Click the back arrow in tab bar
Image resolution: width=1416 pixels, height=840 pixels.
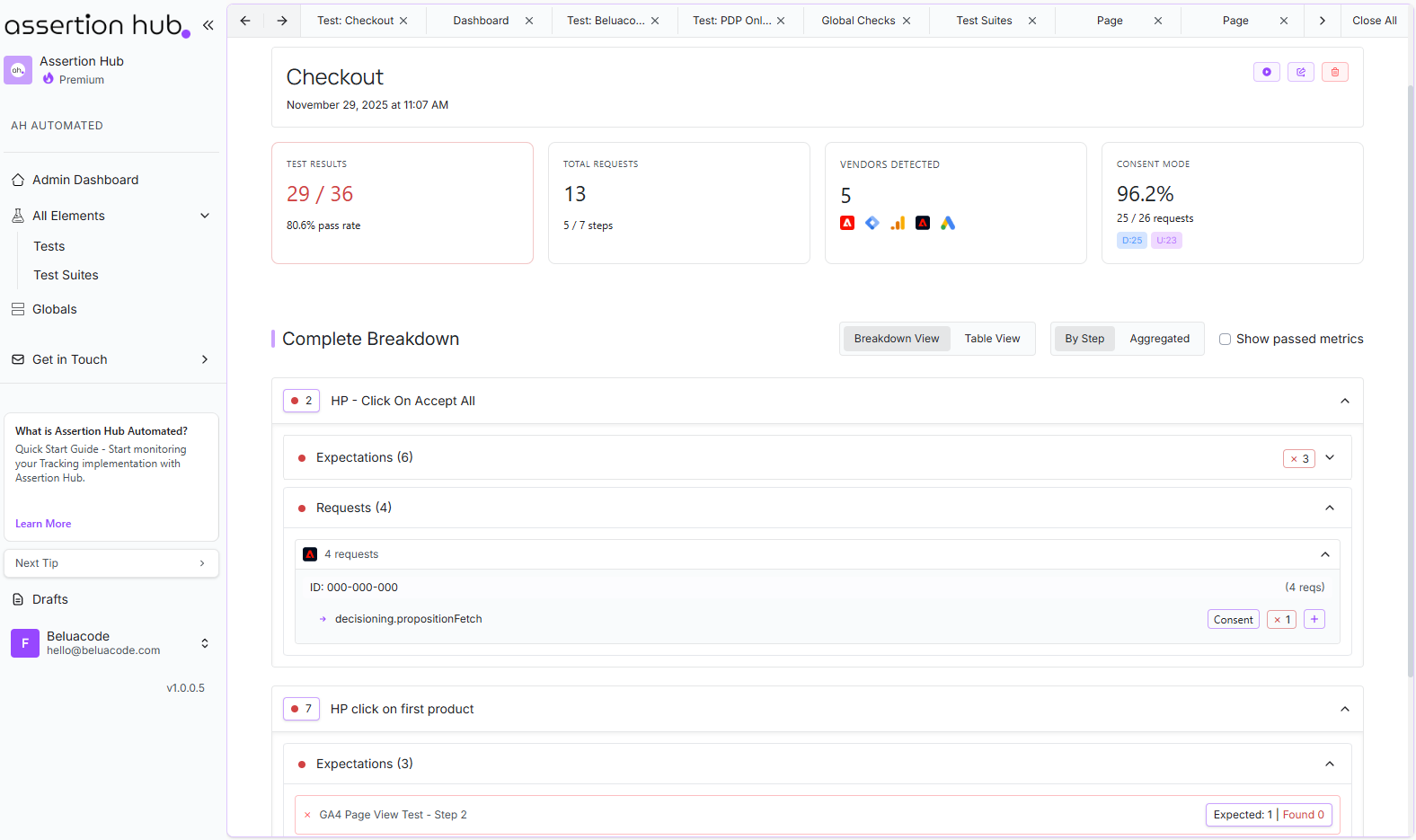245,21
